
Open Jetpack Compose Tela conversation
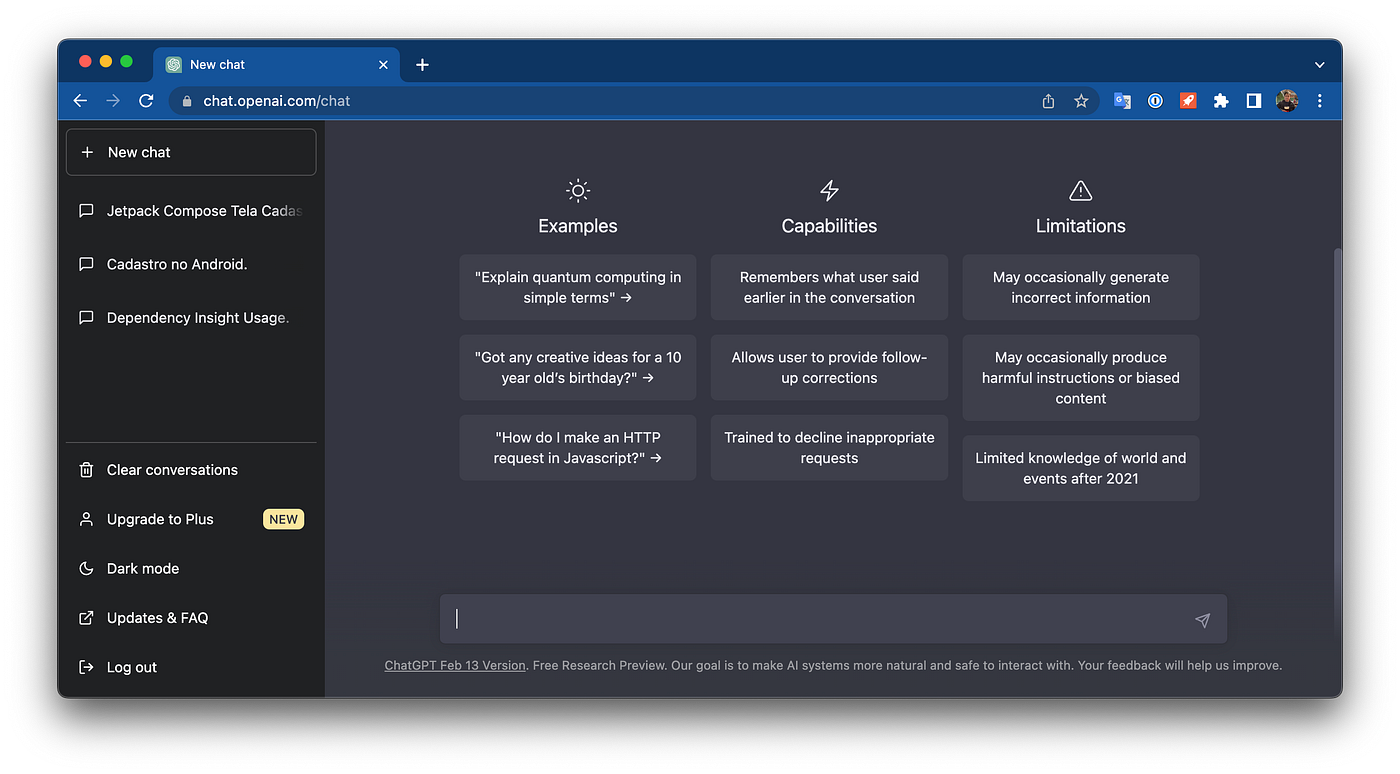[x=191, y=211]
